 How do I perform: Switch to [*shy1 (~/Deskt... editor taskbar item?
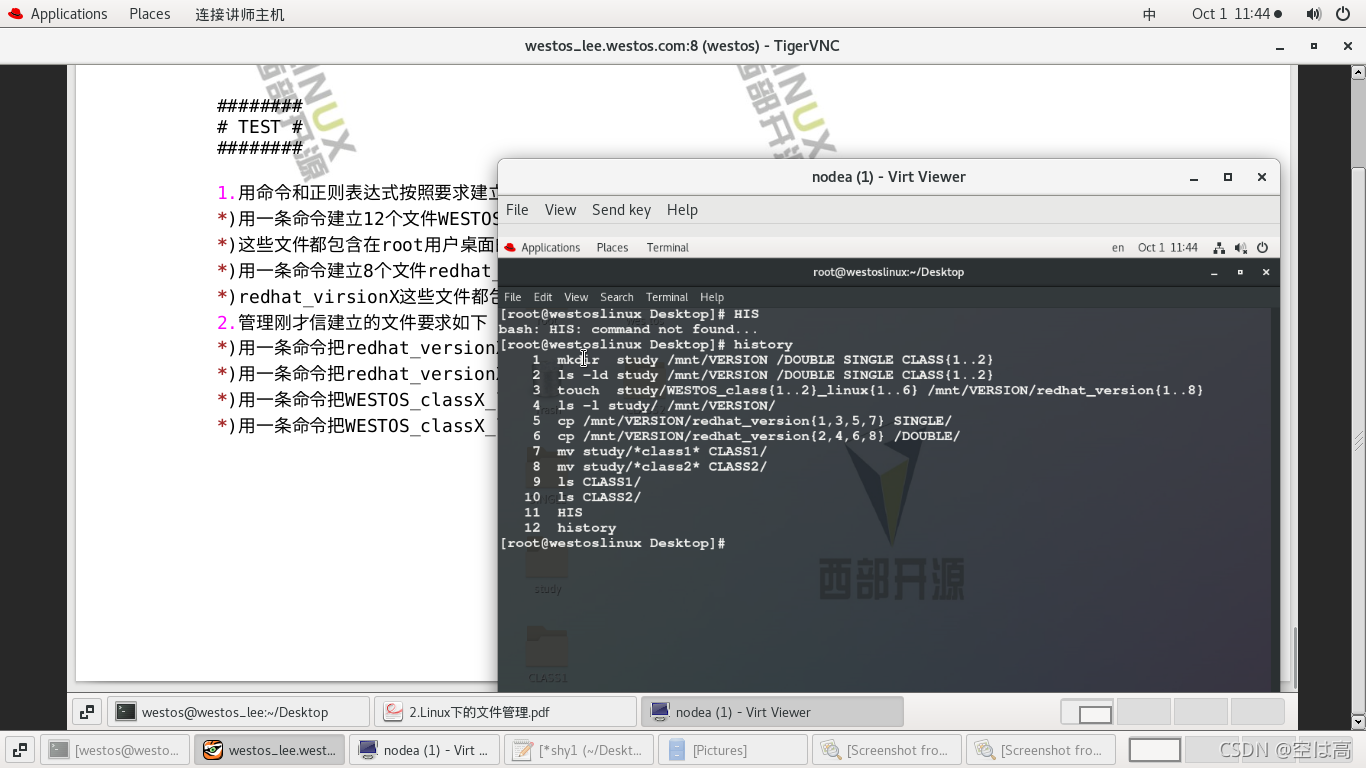click(579, 750)
